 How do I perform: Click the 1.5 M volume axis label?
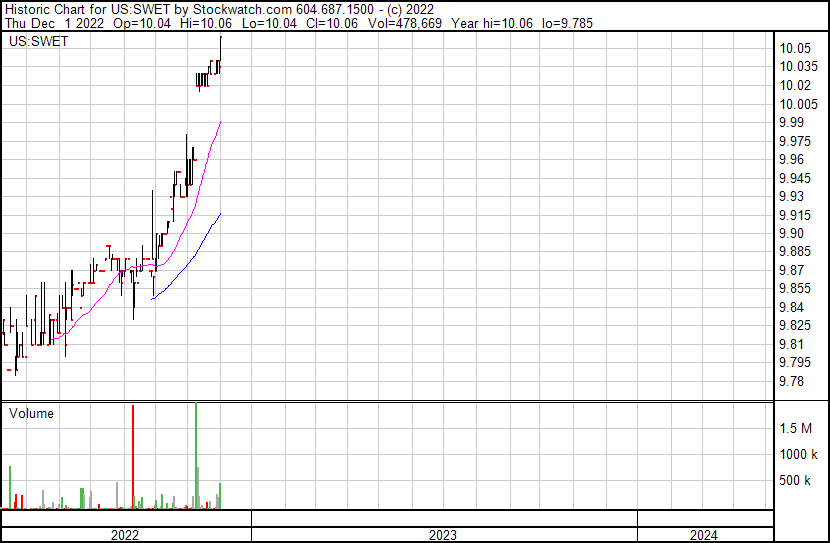click(x=797, y=428)
